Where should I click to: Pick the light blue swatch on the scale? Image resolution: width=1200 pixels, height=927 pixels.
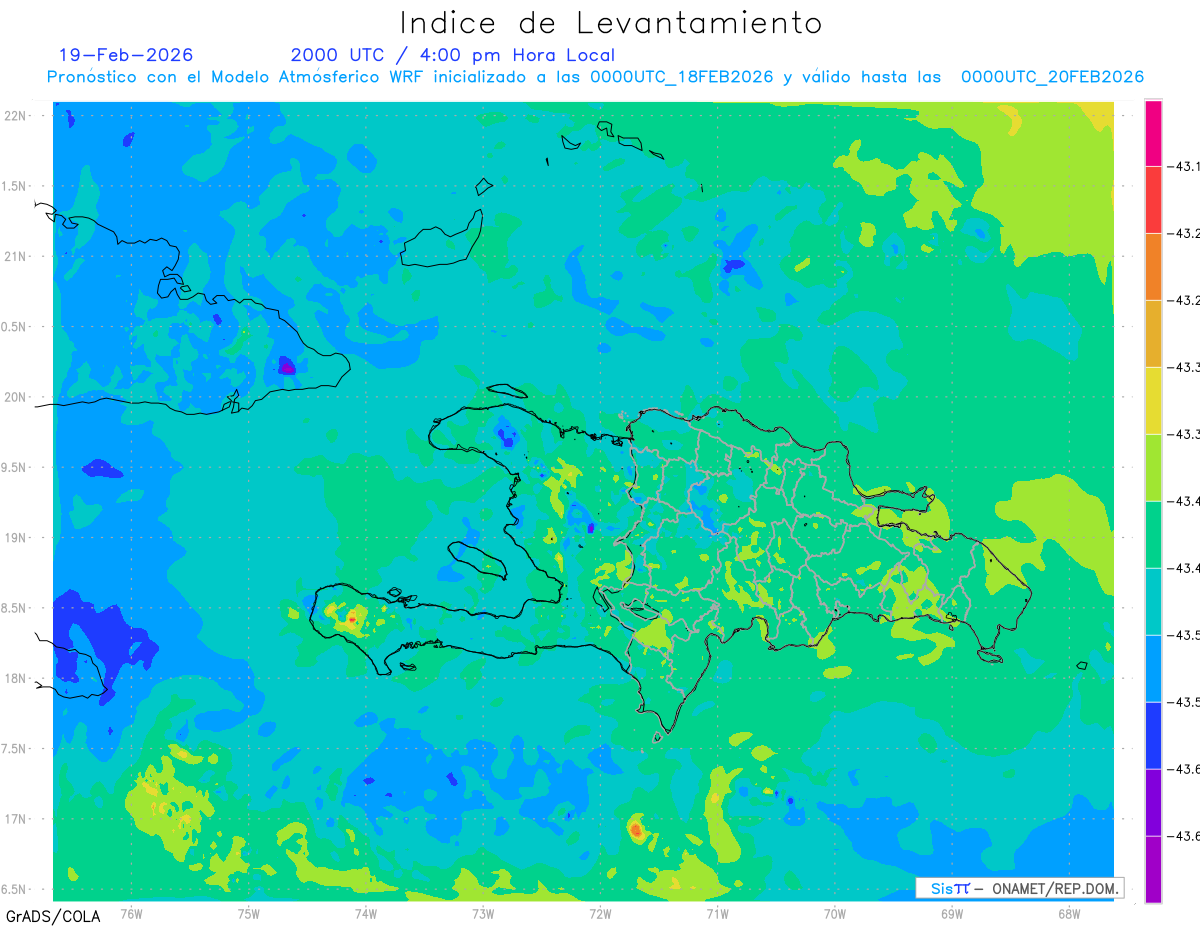[x=1153, y=669]
